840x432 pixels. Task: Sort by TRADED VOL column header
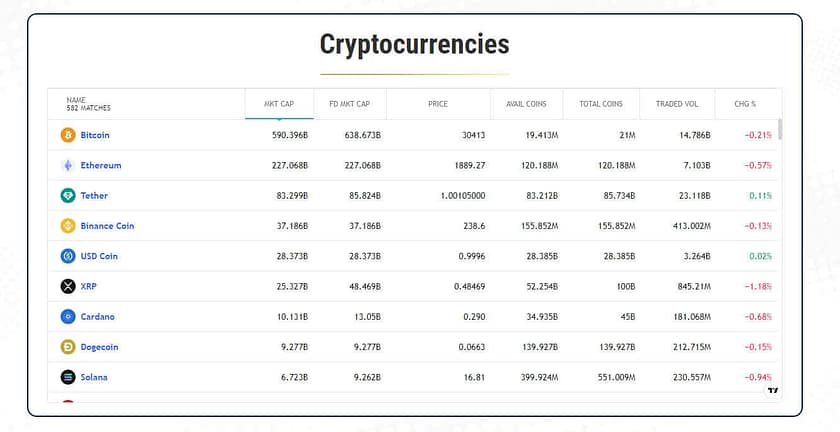(677, 104)
